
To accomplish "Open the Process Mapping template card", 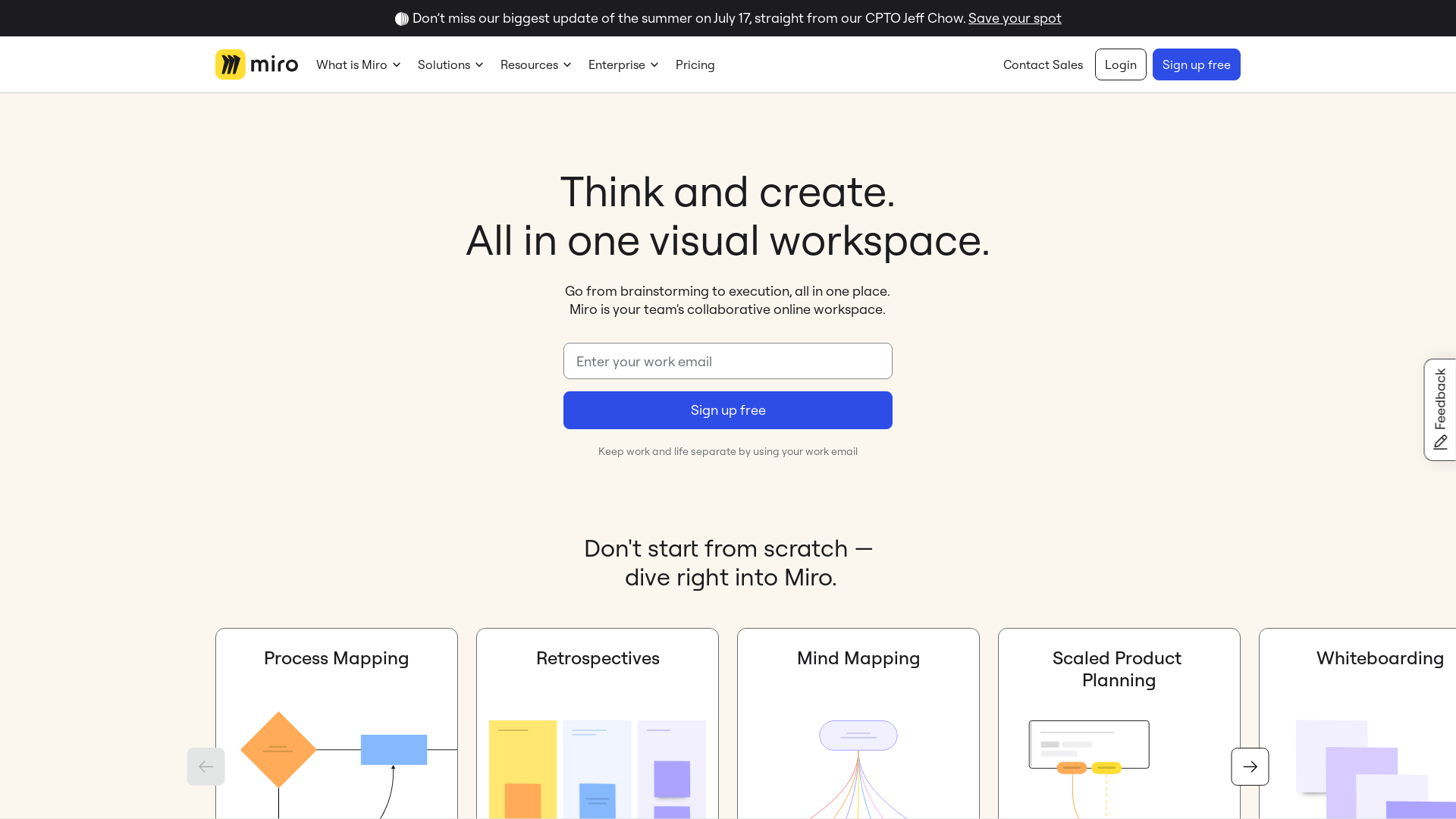I will (336, 723).
